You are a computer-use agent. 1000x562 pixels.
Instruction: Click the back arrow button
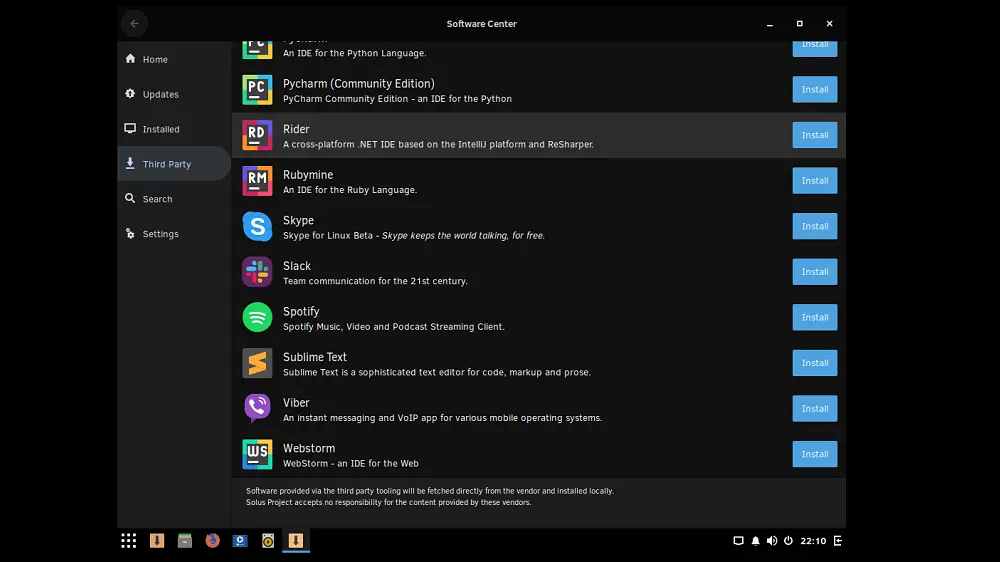tap(134, 24)
